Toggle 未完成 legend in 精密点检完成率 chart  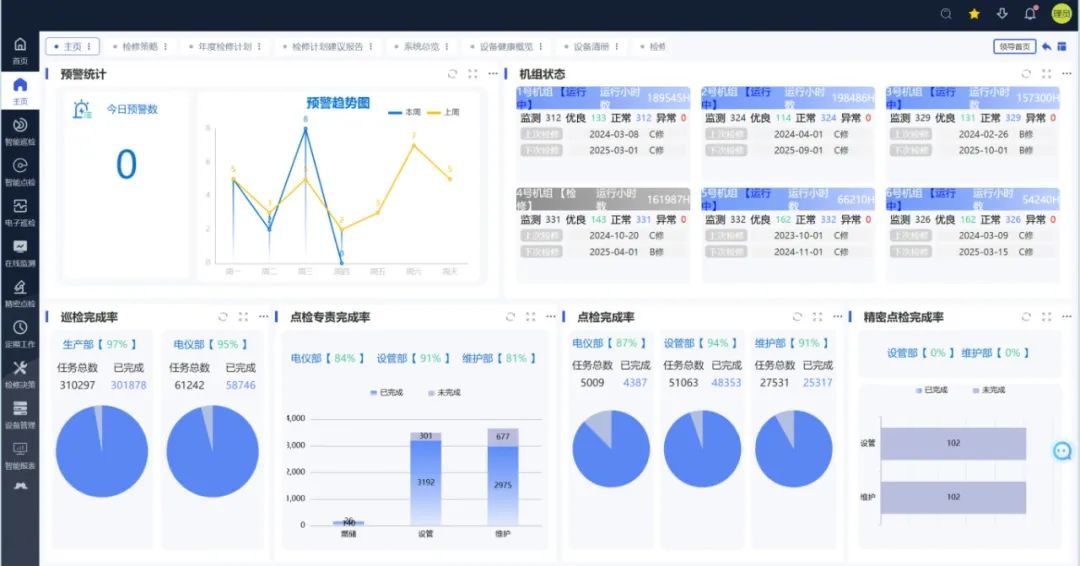[988, 390]
